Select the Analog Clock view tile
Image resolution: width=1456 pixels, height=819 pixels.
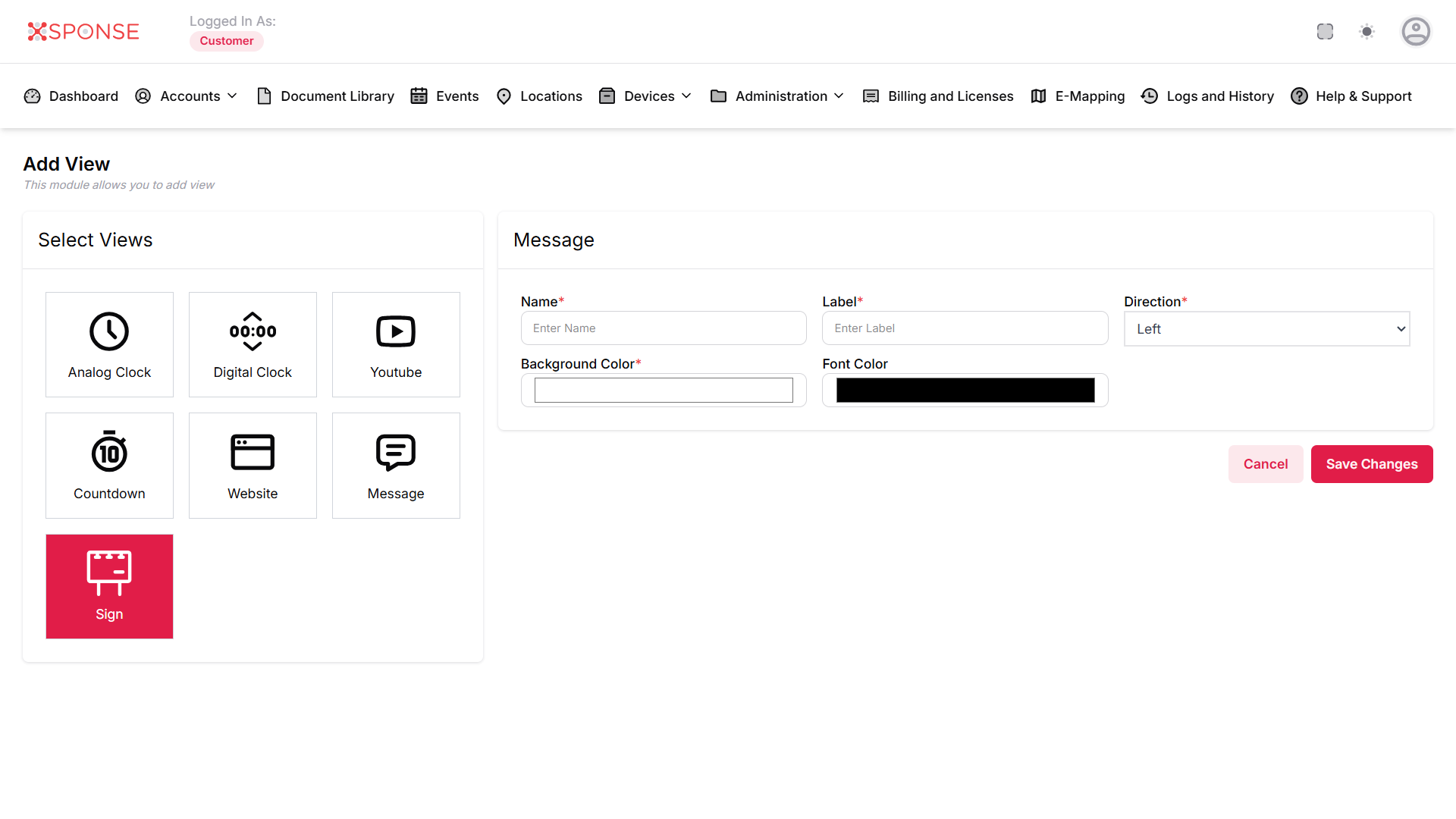pos(109,344)
